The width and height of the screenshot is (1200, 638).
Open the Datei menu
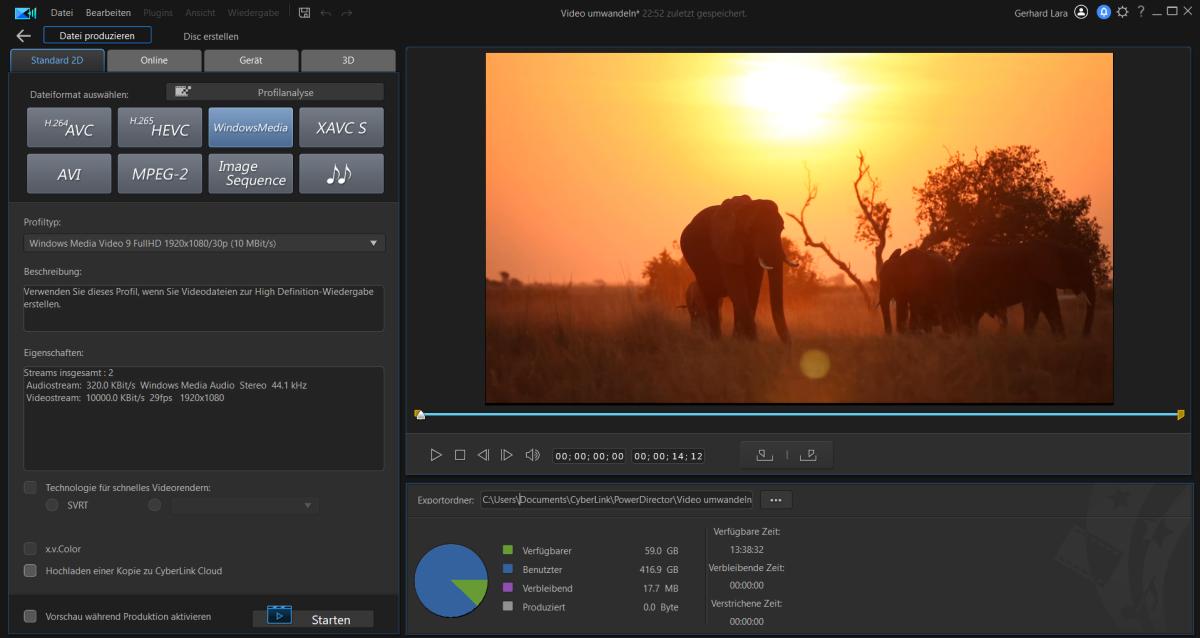[x=62, y=13]
